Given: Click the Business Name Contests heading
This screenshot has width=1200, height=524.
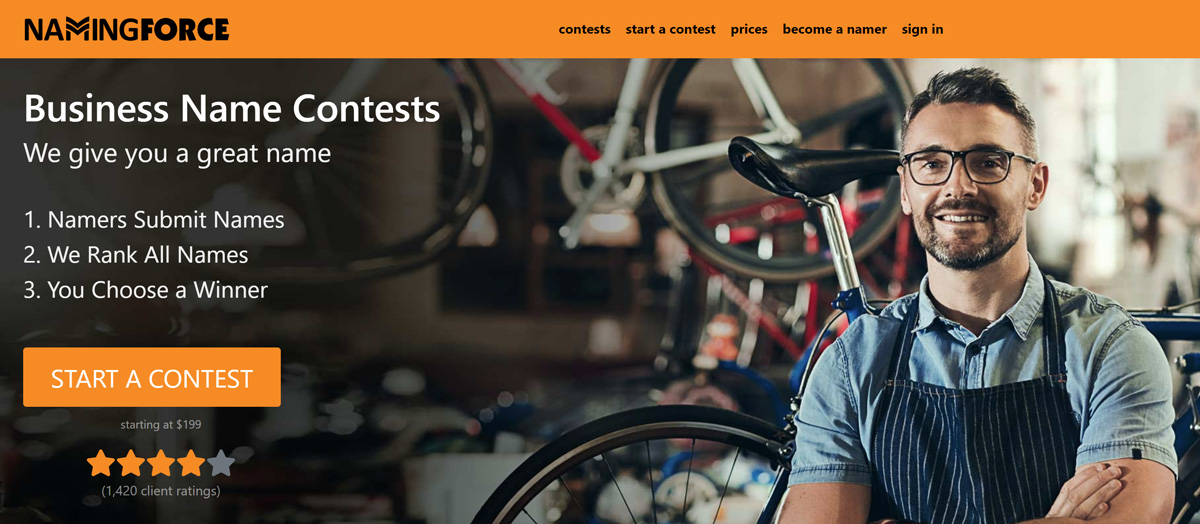Looking at the screenshot, I should (x=232, y=108).
